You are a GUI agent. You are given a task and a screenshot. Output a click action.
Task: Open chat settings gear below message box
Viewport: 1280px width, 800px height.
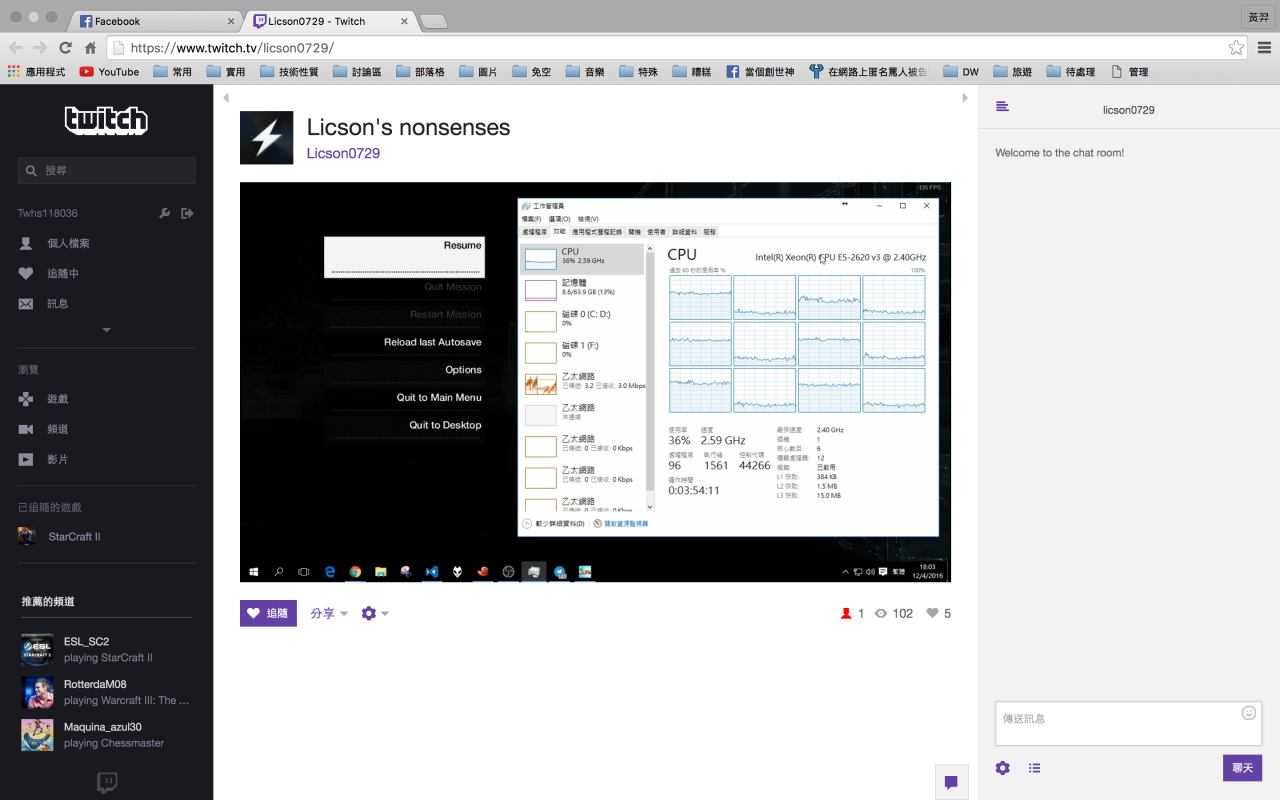click(1003, 768)
